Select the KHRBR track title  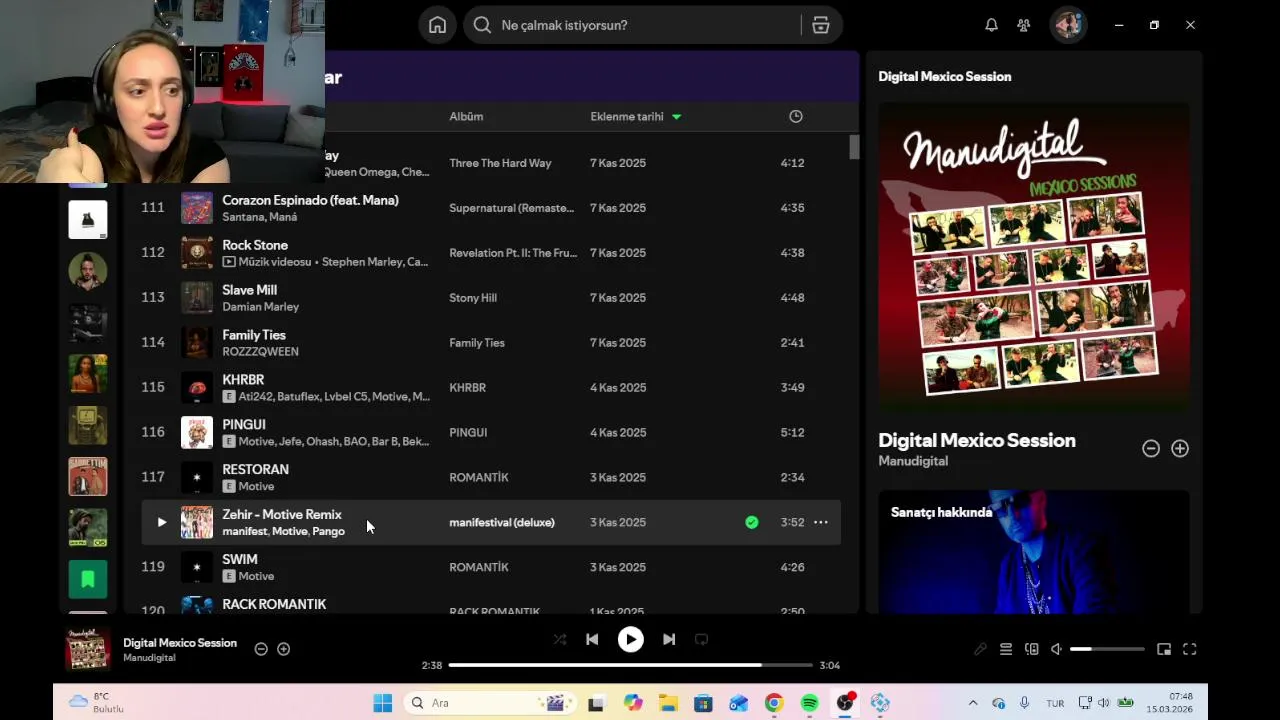pos(243,380)
